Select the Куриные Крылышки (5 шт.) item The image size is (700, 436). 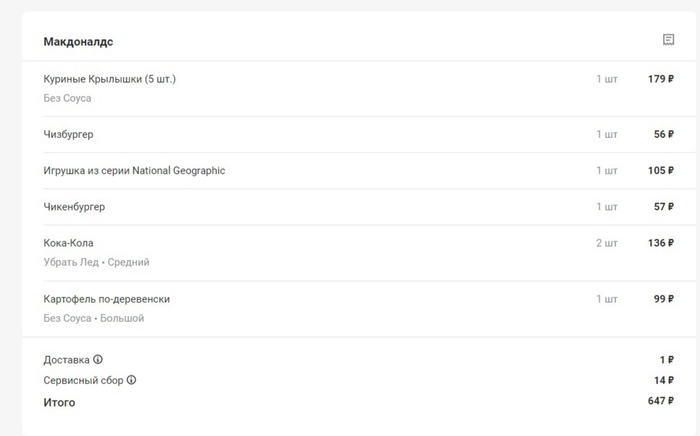click(110, 79)
